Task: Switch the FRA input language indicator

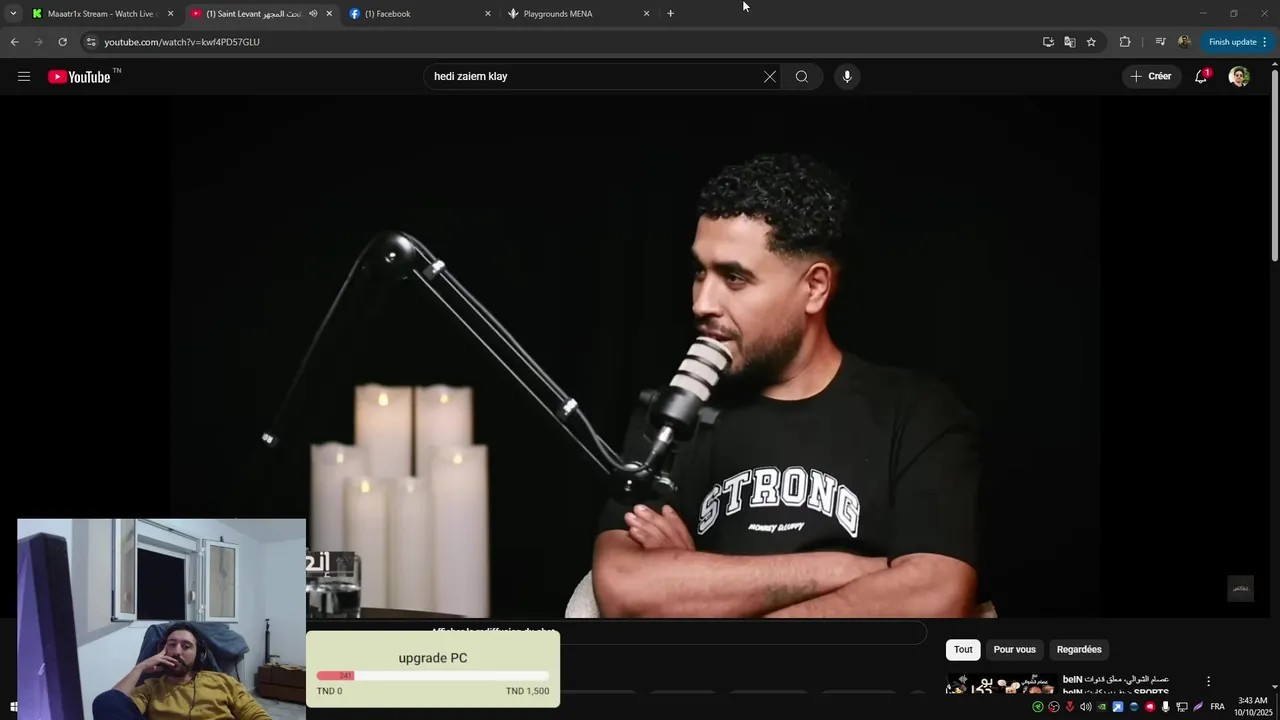Action: click(x=1217, y=707)
